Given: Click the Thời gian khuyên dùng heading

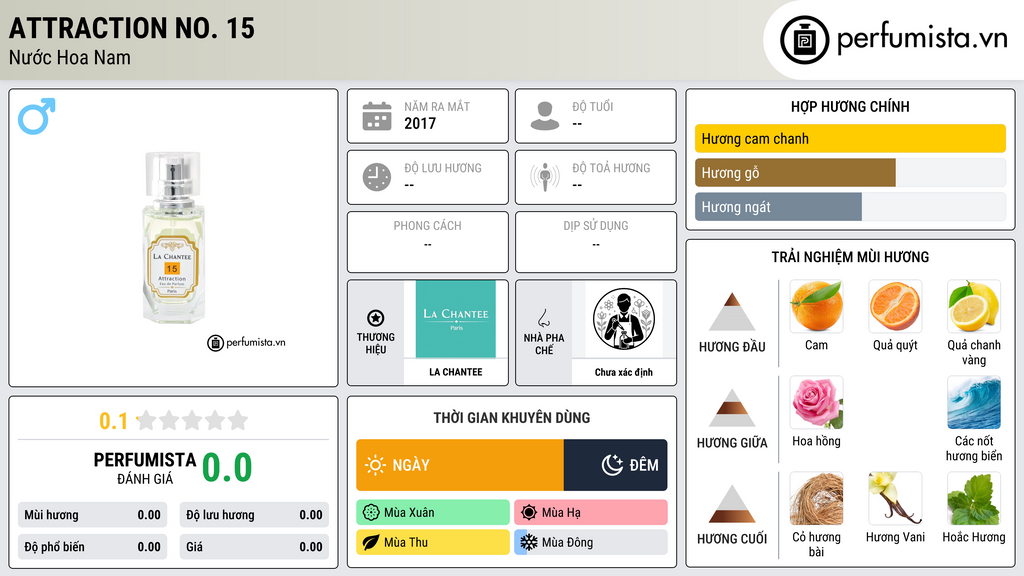Looking at the screenshot, I should click(x=512, y=417).
